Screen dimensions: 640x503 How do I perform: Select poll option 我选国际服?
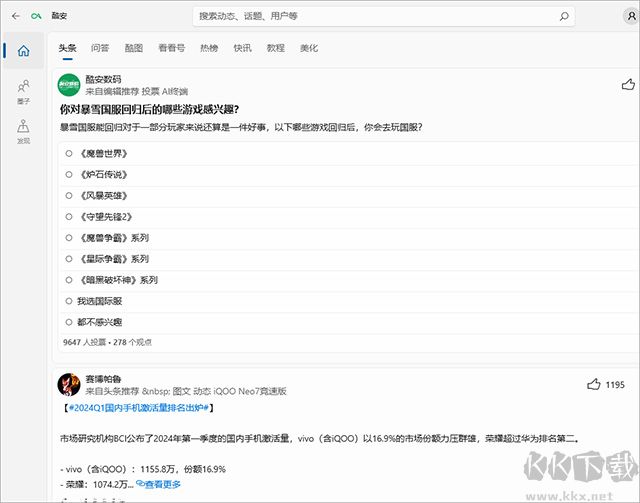click(x=69, y=301)
